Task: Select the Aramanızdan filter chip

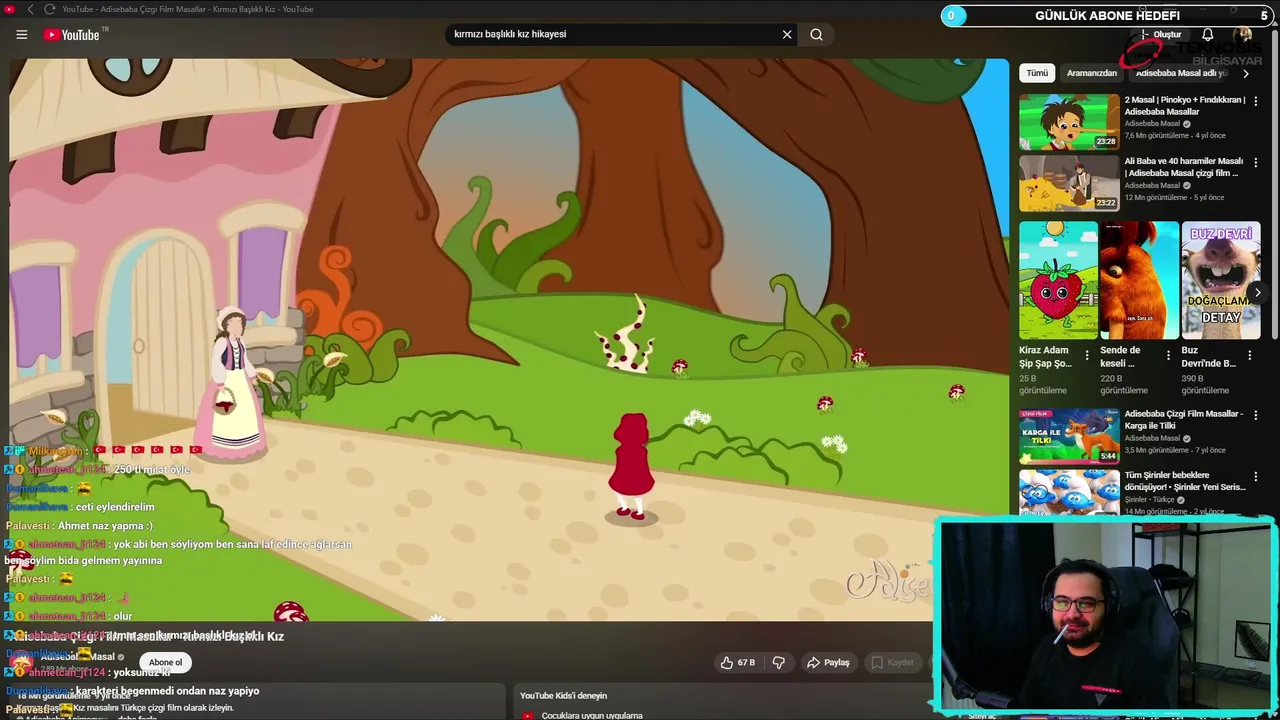Action: pos(1092,73)
